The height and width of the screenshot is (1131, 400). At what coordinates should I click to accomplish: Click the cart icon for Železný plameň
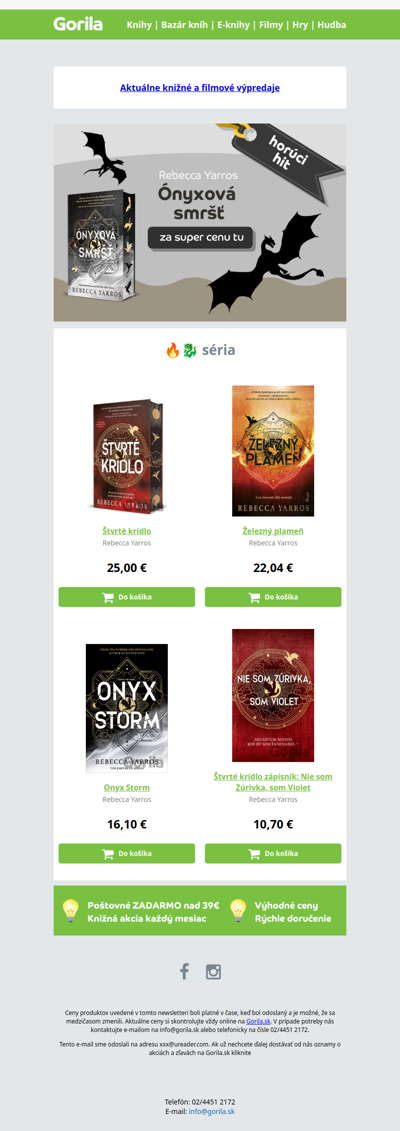tap(254, 597)
